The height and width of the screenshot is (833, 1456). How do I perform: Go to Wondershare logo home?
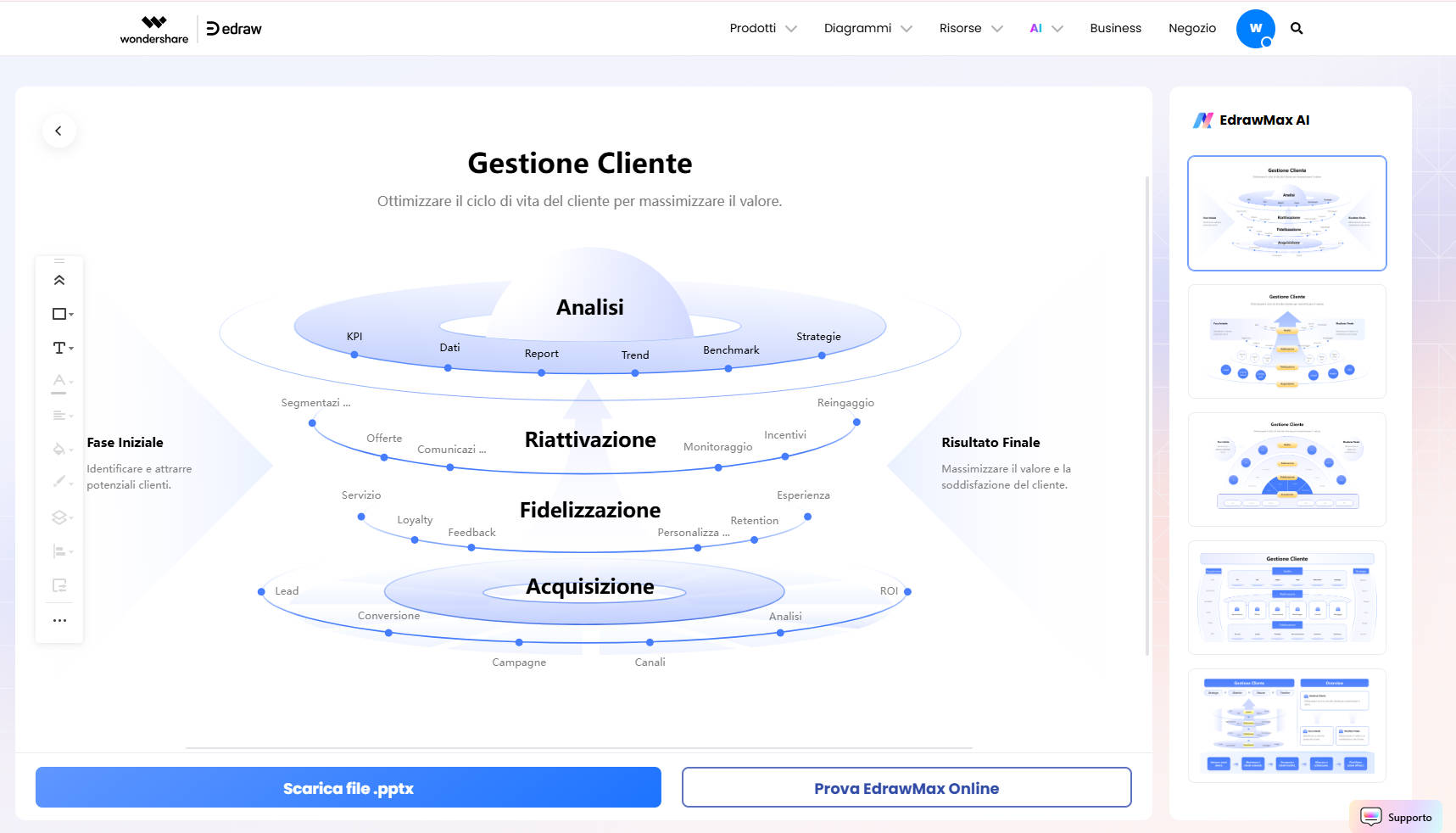click(154, 30)
